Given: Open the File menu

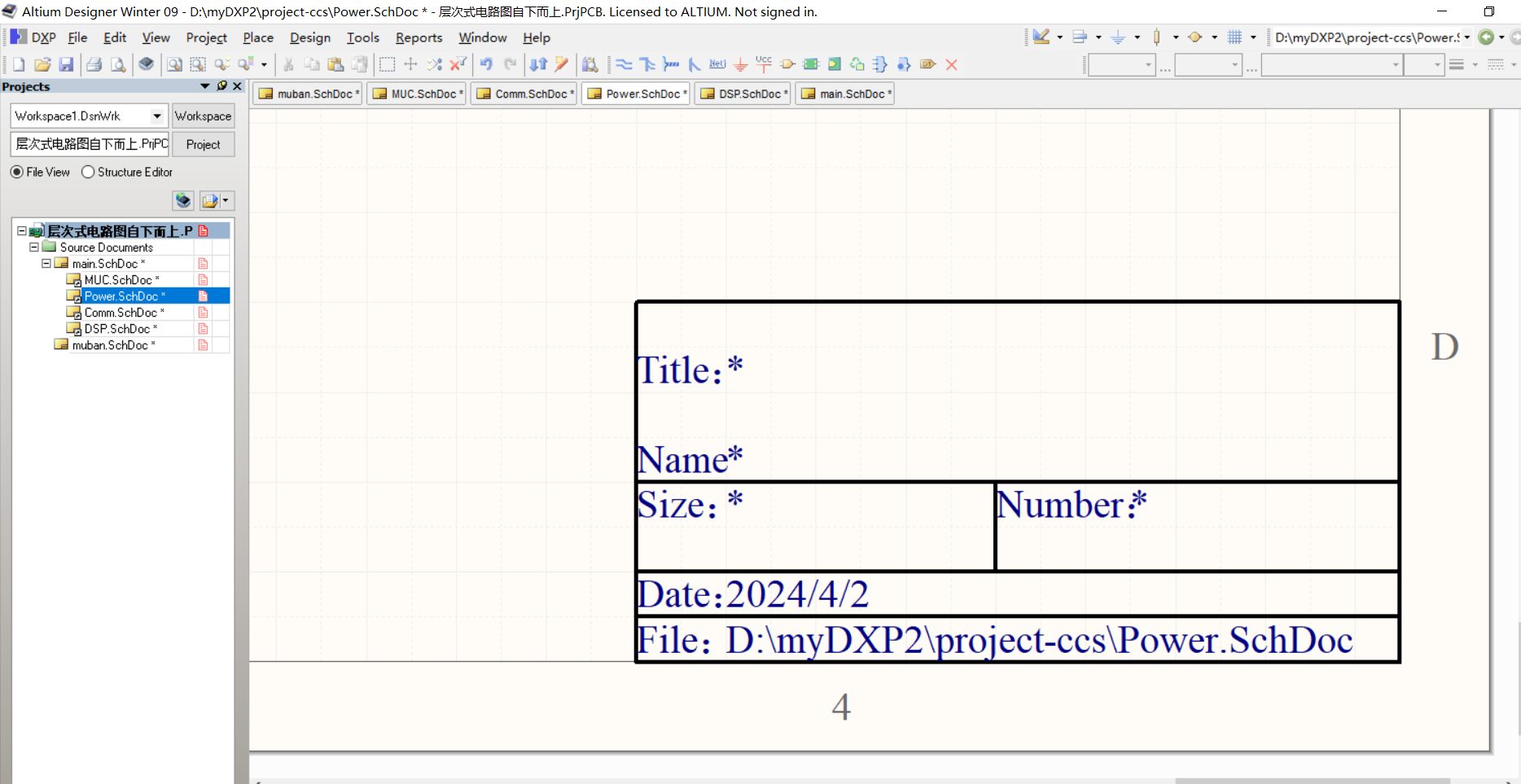Looking at the screenshot, I should pos(77,37).
